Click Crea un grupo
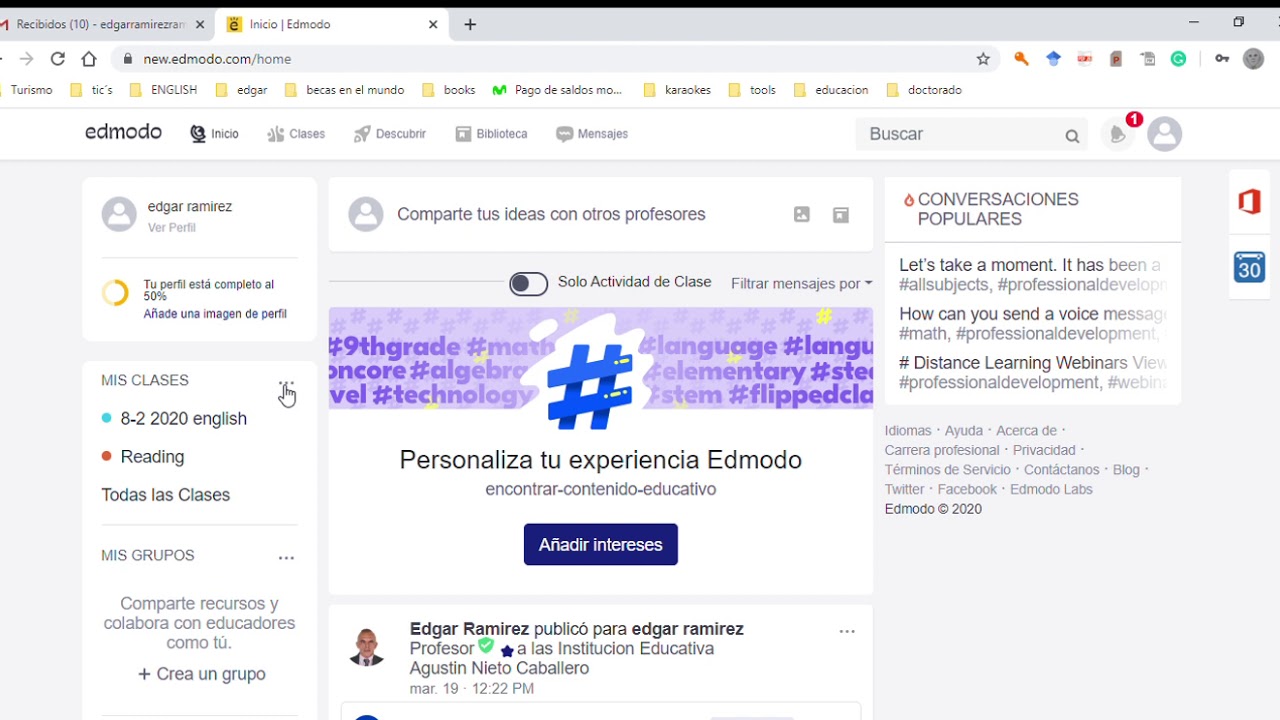 [202, 674]
